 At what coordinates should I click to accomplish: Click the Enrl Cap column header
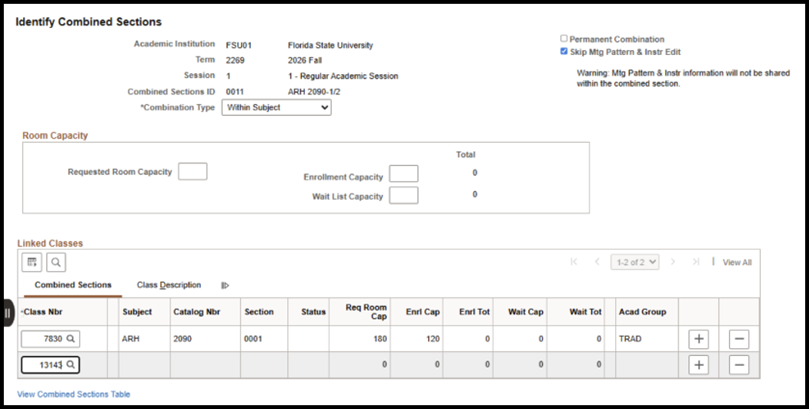coord(423,312)
